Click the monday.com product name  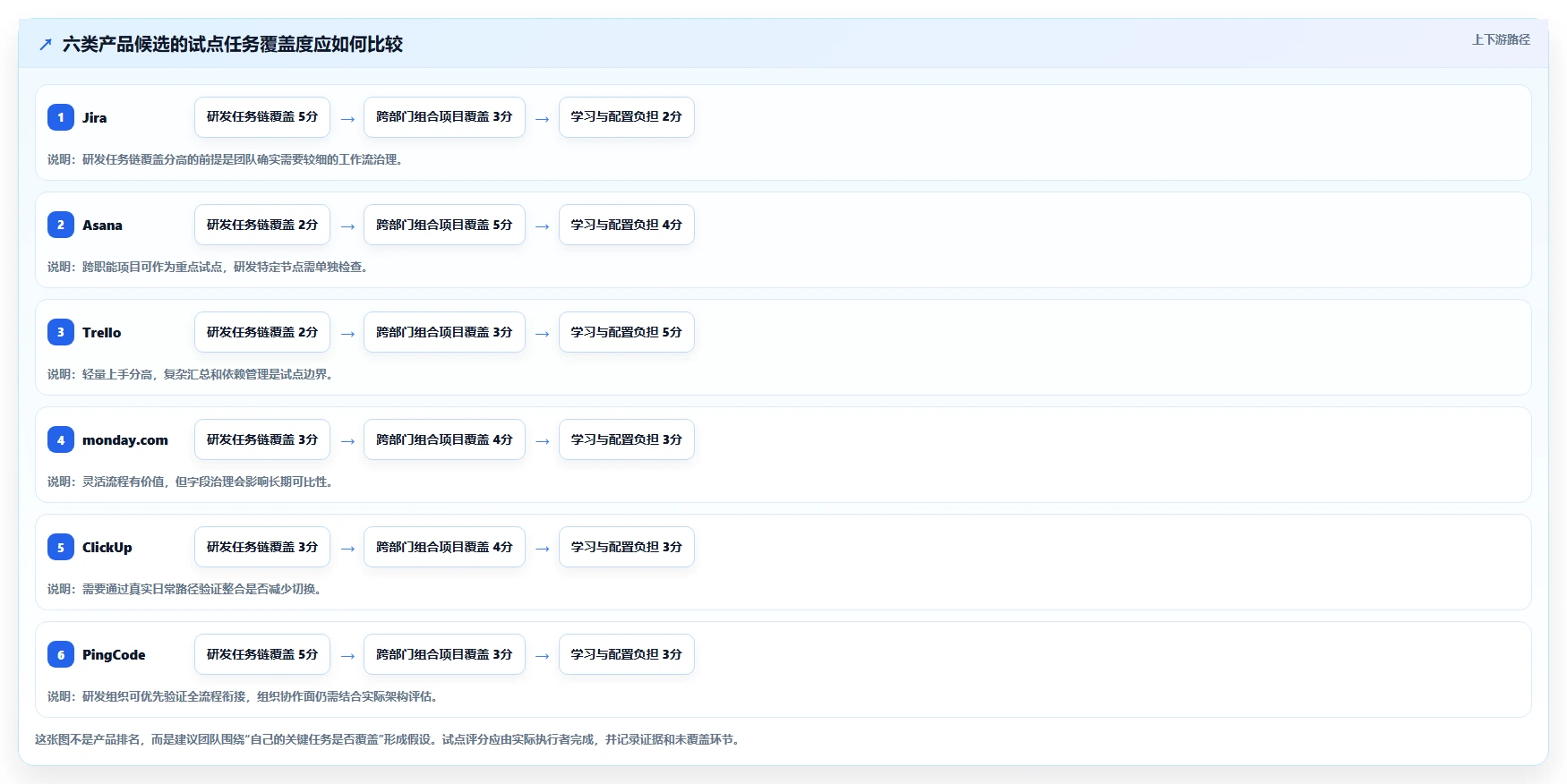click(125, 439)
